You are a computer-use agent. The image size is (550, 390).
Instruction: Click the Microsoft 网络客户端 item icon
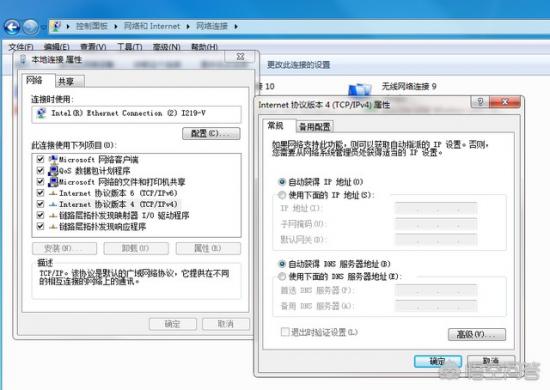53,160
